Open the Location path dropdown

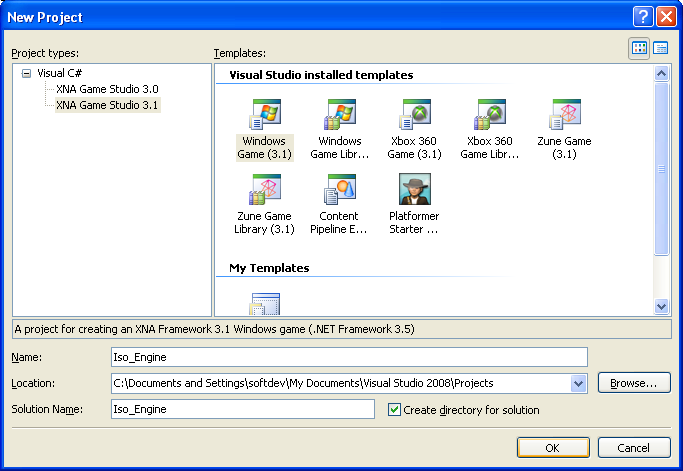pos(577,383)
